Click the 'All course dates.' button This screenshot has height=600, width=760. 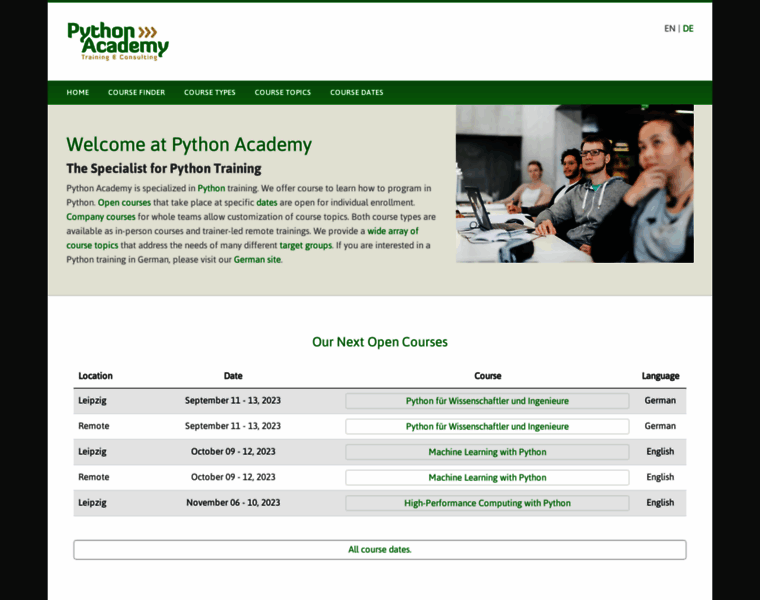[380, 550]
